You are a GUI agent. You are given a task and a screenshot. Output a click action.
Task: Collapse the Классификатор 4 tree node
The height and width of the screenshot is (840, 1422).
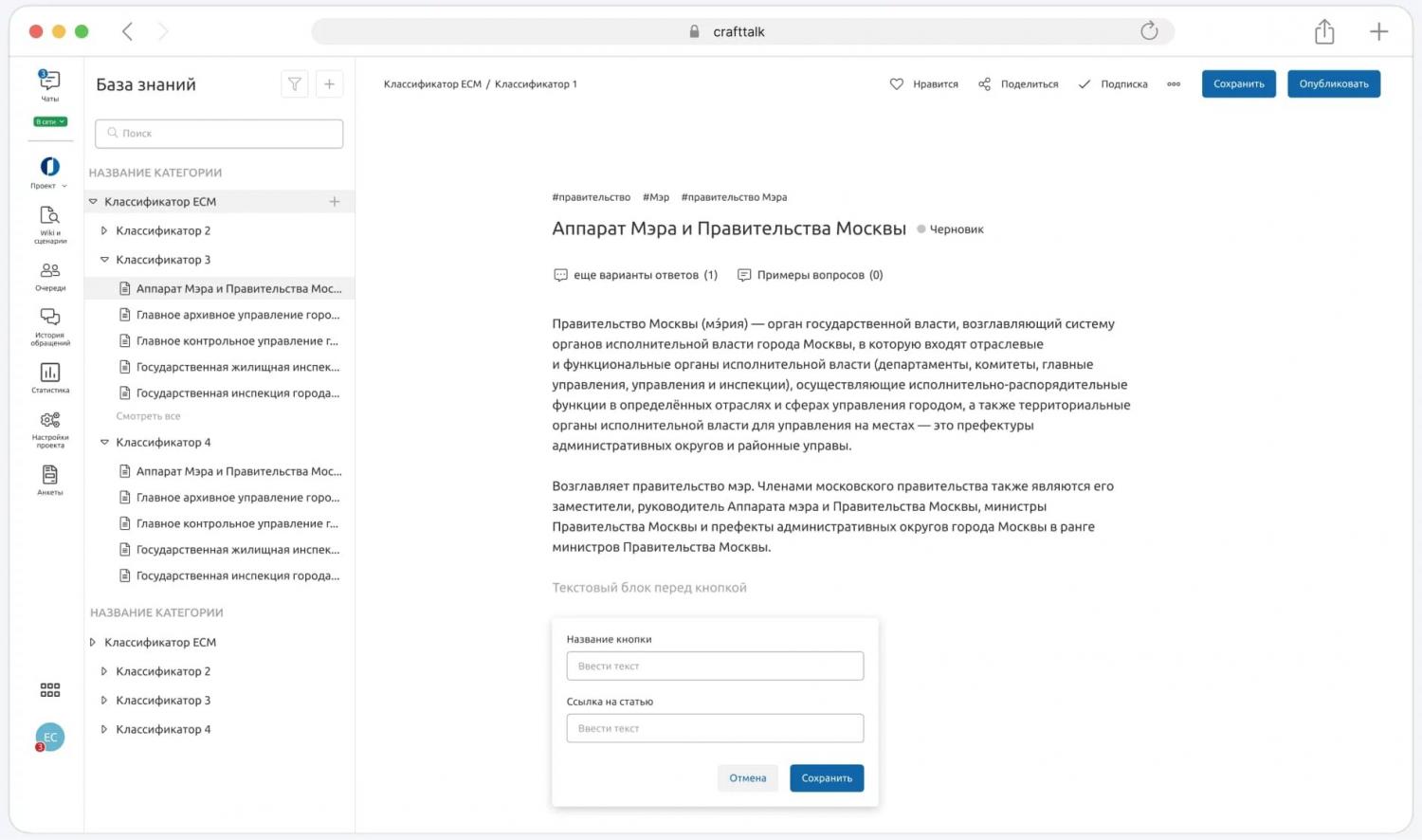click(104, 443)
